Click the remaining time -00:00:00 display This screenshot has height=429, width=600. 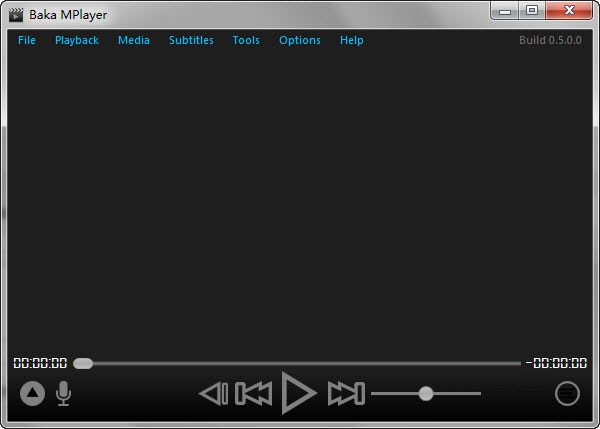pos(556,363)
